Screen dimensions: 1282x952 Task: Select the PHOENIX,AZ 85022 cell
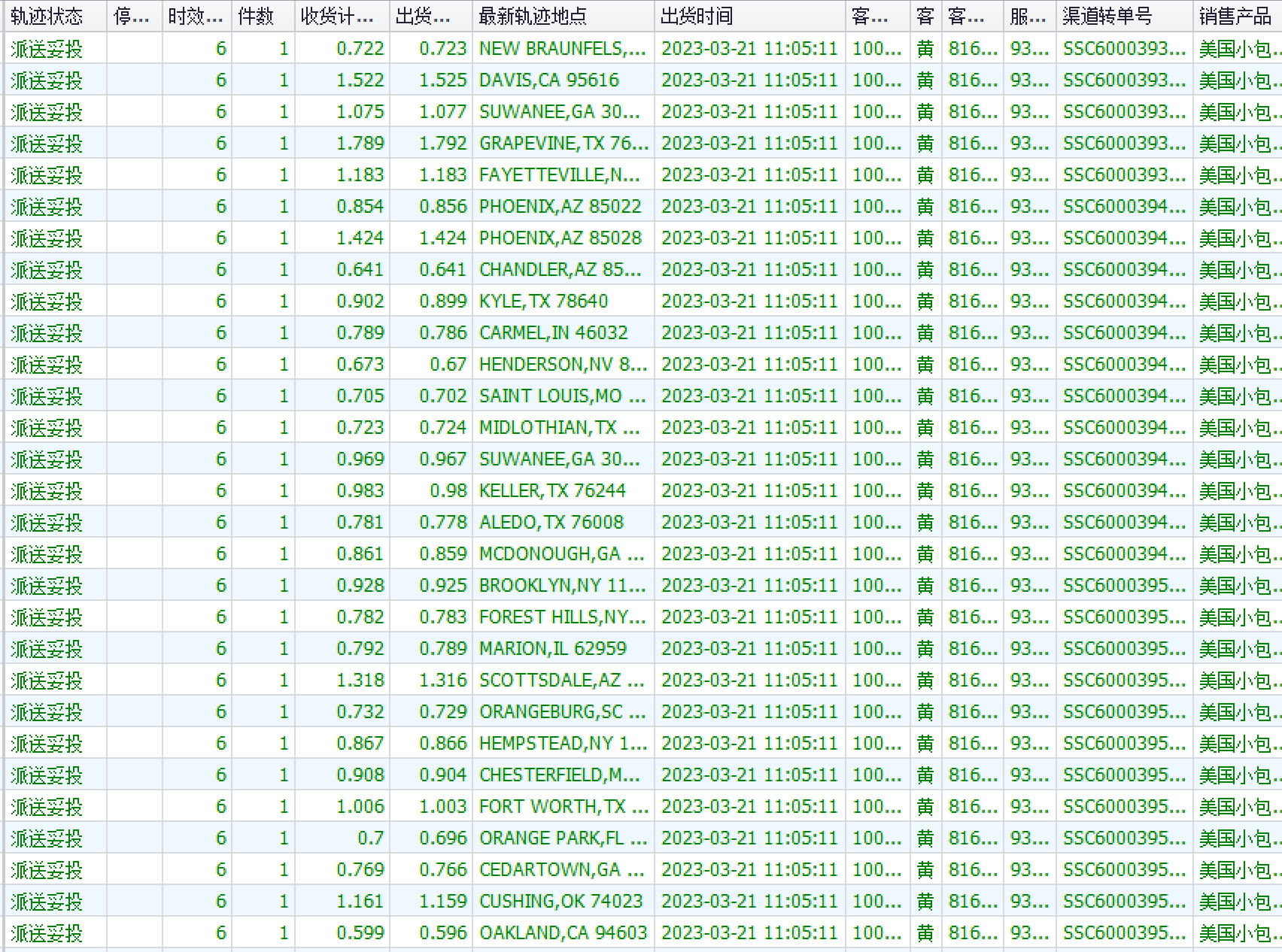pos(564,207)
